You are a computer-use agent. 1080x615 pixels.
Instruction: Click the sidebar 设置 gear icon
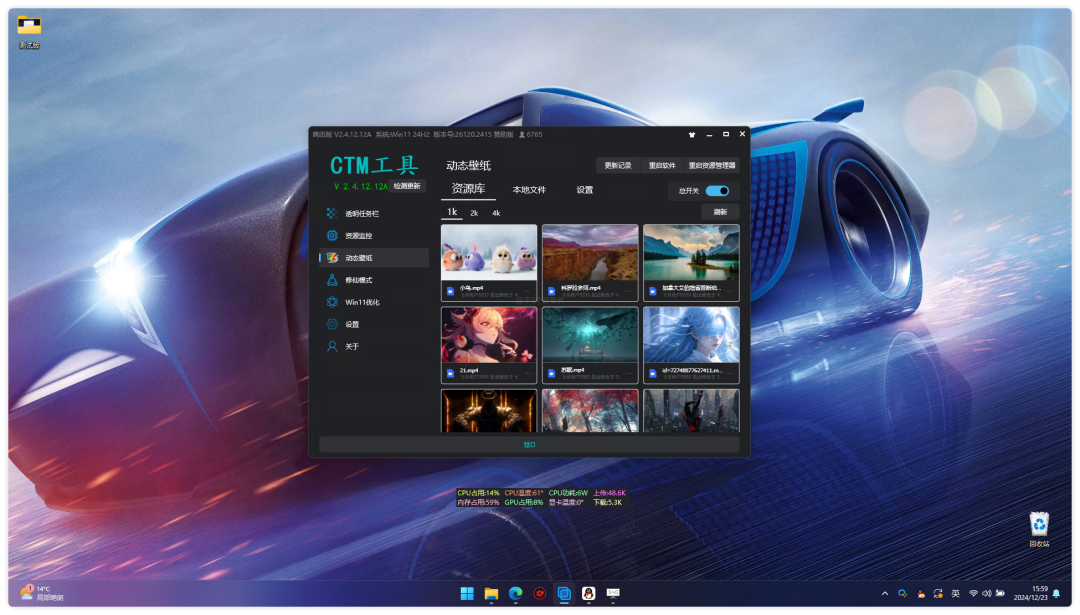(x=332, y=324)
